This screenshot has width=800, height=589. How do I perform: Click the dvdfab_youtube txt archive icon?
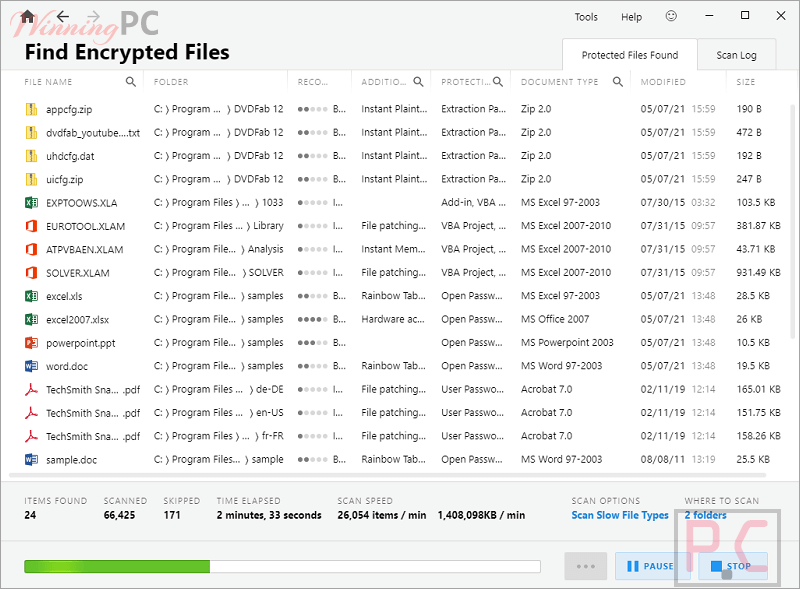31,133
